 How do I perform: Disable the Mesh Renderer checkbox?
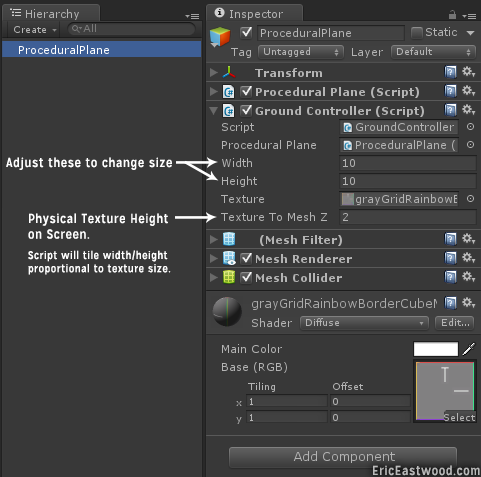coord(246,258)
